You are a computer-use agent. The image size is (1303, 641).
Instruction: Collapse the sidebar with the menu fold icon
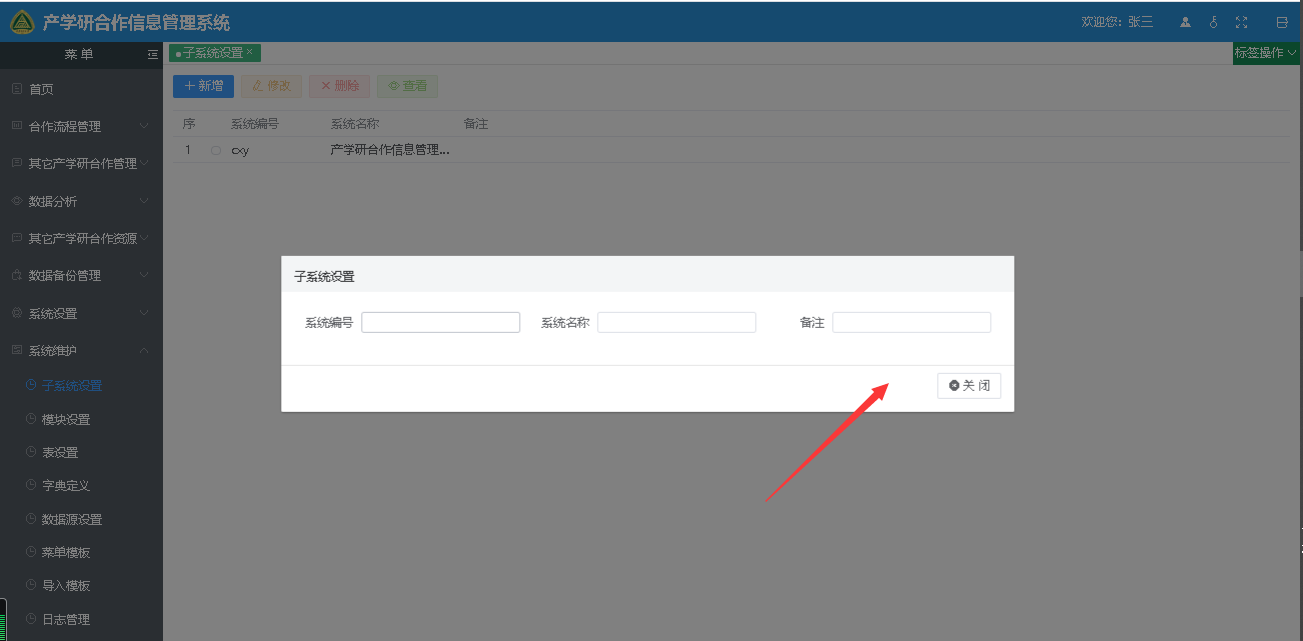152,54
